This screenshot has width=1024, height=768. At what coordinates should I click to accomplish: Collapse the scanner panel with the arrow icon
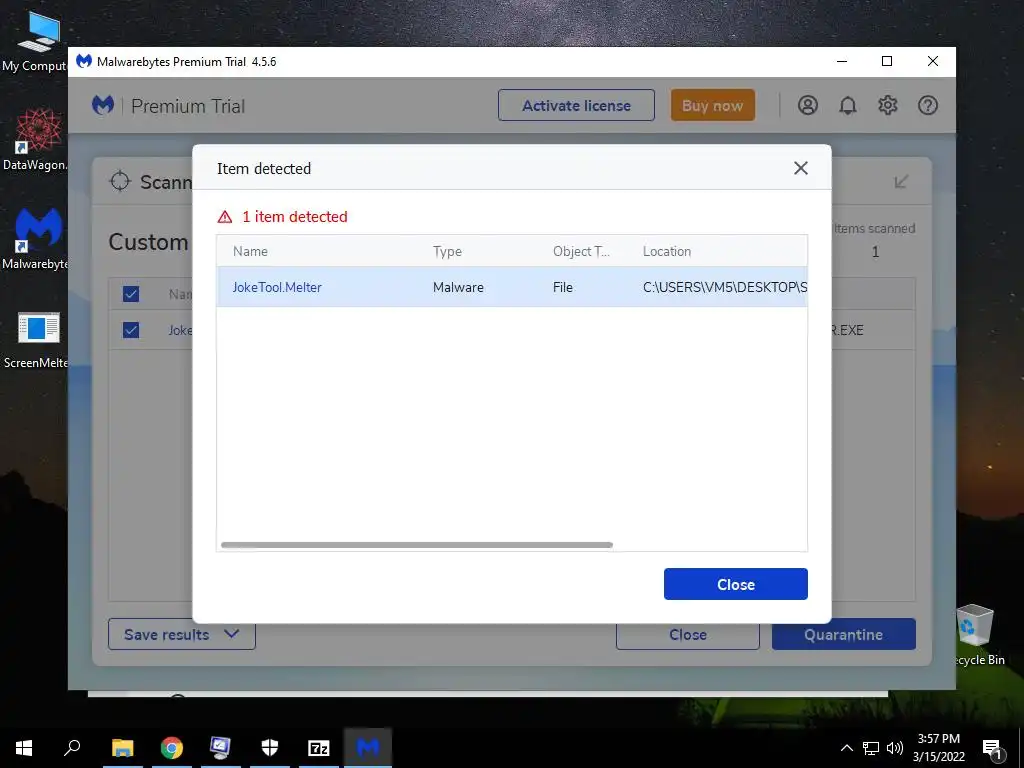pos(901,181)
